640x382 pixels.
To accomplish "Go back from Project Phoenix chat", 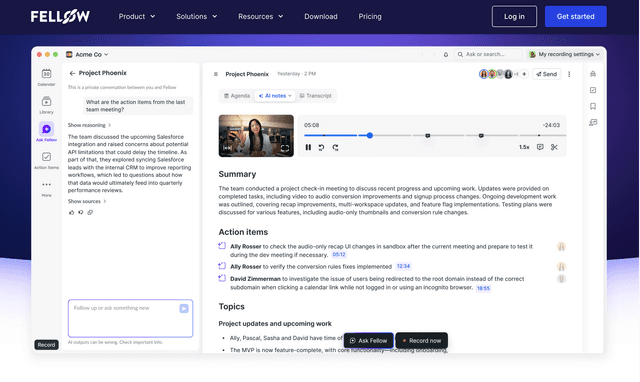I will [x=72, y=73].
